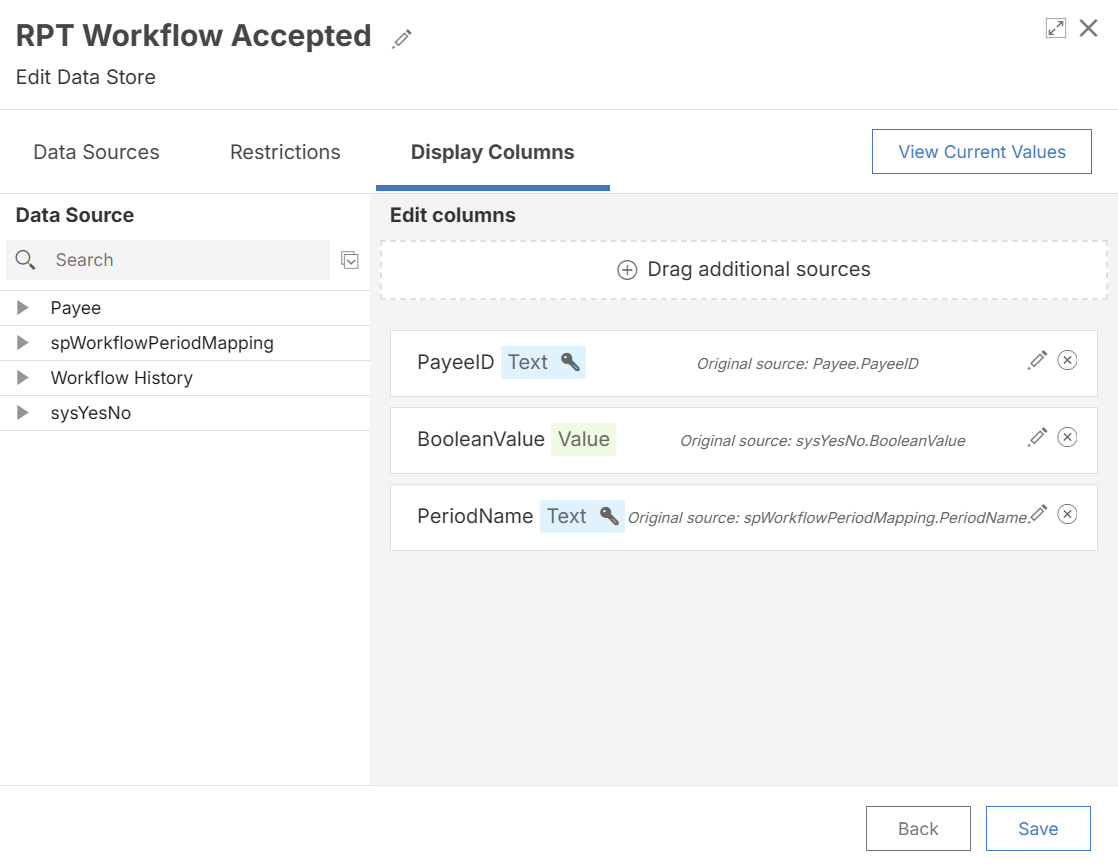This screenshot has width=1118, height=868.
Task: Open the Restrictions tab
Action: [285, 152]
